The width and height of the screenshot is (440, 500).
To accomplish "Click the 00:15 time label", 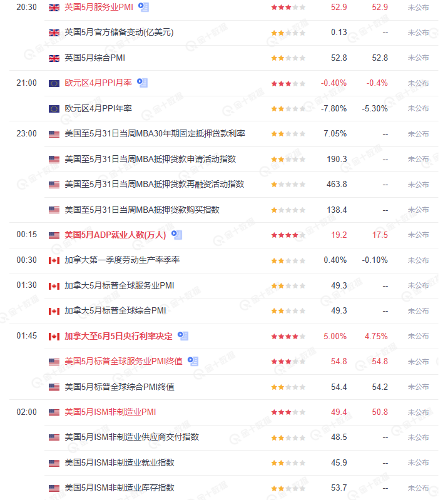I will coord(27,234).
